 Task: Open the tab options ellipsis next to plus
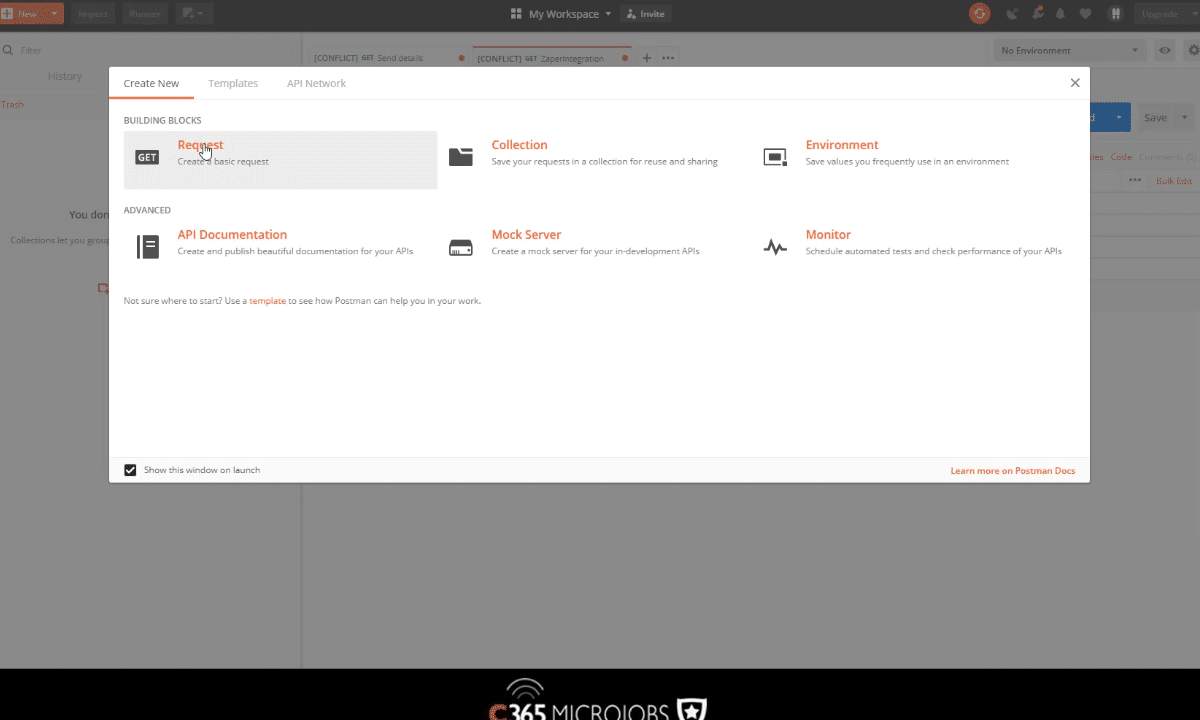668,58
